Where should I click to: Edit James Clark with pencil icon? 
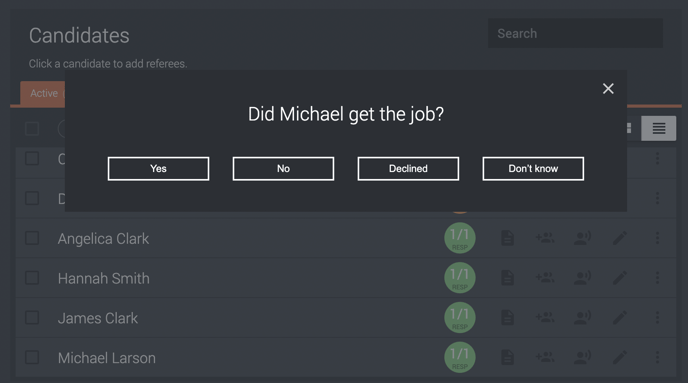click(x=620, y=318)
